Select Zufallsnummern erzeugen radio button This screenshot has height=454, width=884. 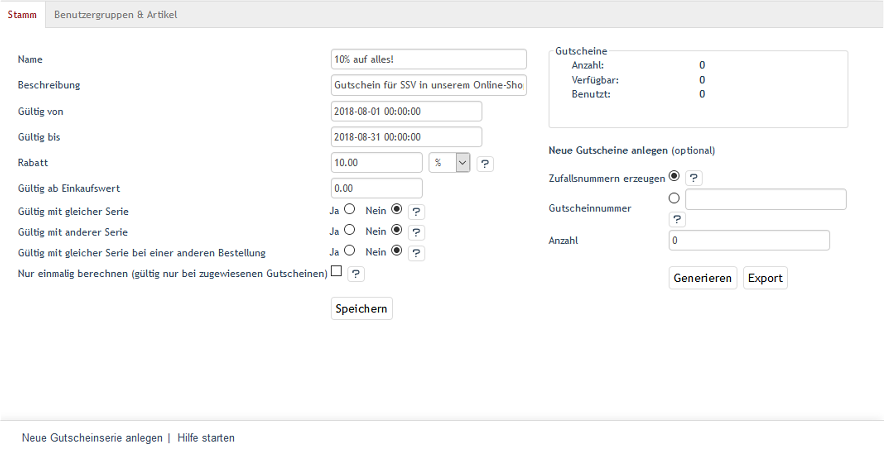click(674, 176)
